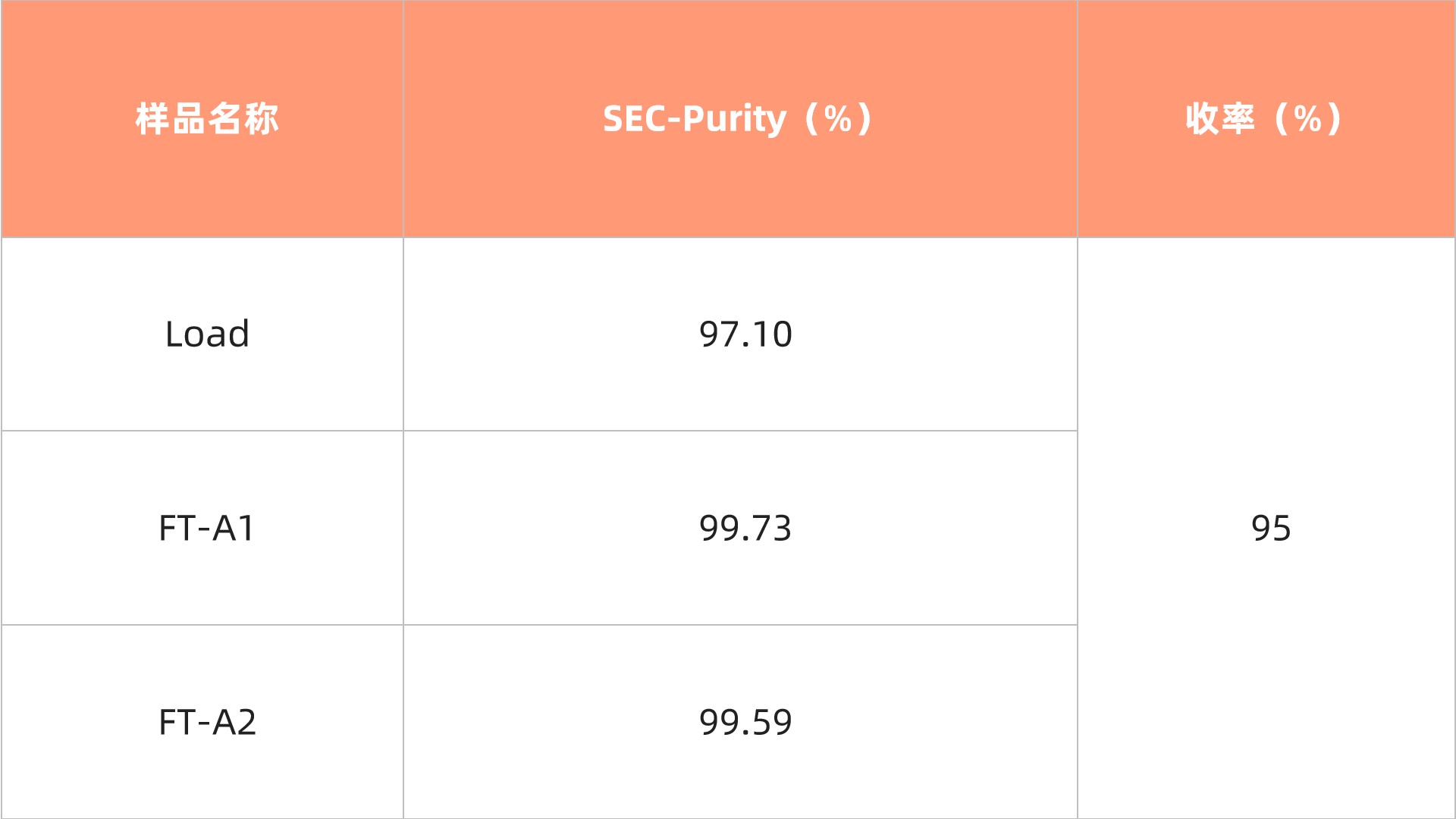1456x819 pixels.
Task: Click the 样品名称 header text
Action: 207,119
